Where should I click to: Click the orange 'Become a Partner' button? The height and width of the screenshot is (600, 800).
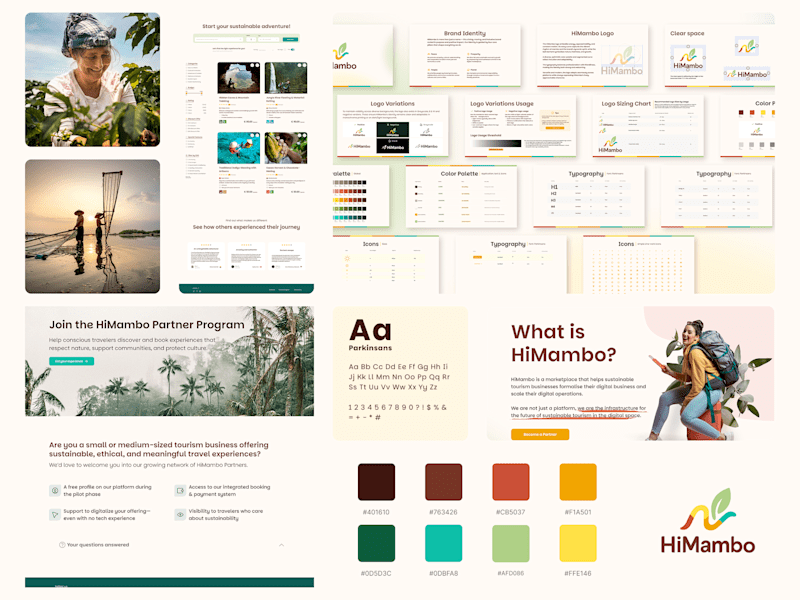coord(540,434)
